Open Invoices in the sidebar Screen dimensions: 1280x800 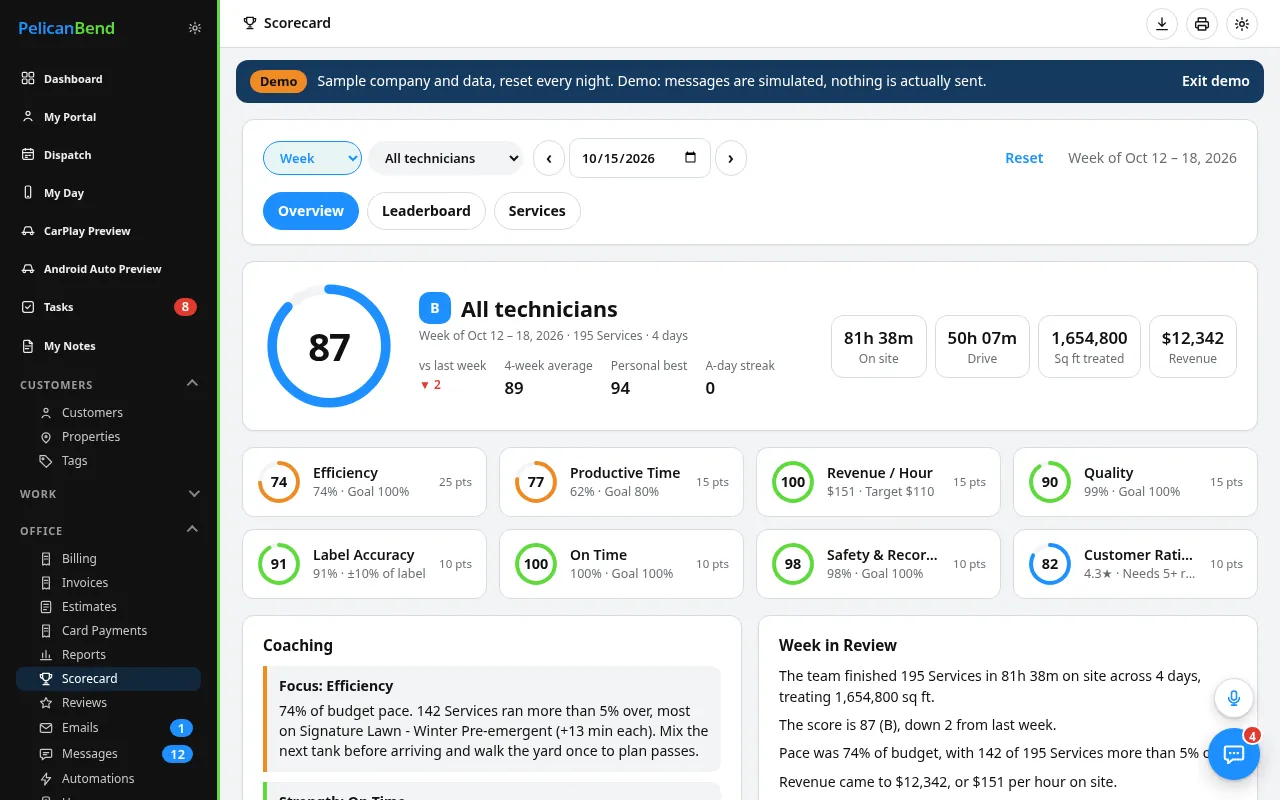tap(109, 583)
